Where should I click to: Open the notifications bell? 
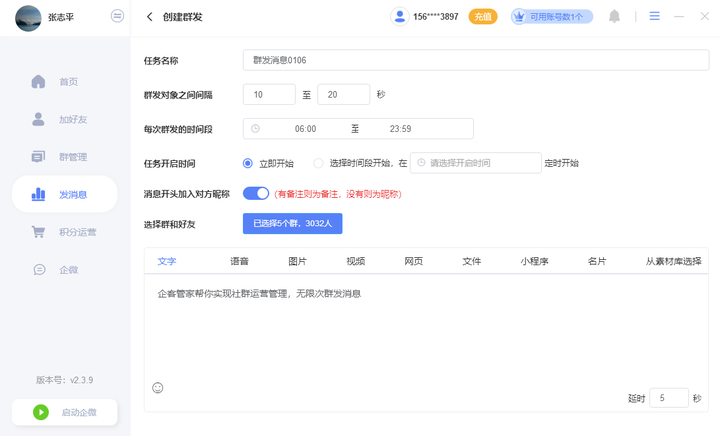pos(614,17)
